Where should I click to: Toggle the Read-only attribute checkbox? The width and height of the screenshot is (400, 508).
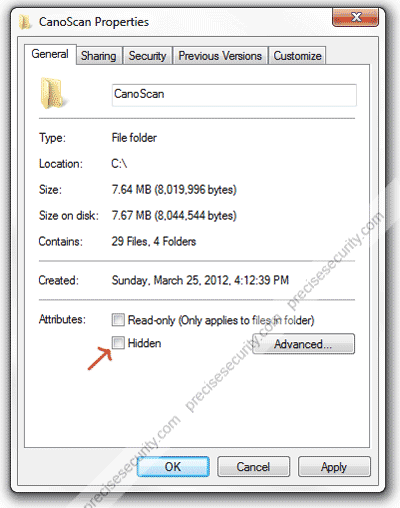(x=118, y=320)
